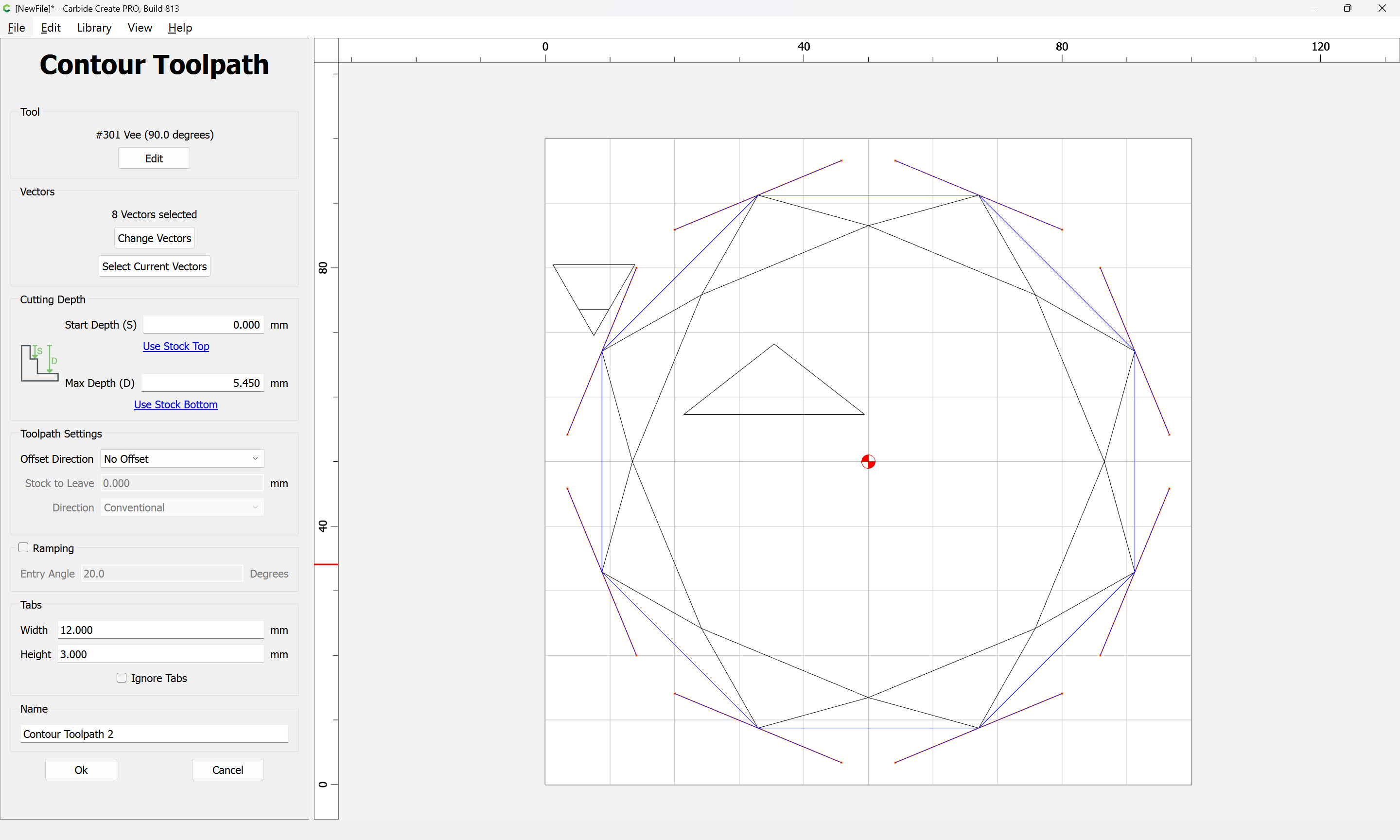Check the Ignore Tabs checkbox

121,678
